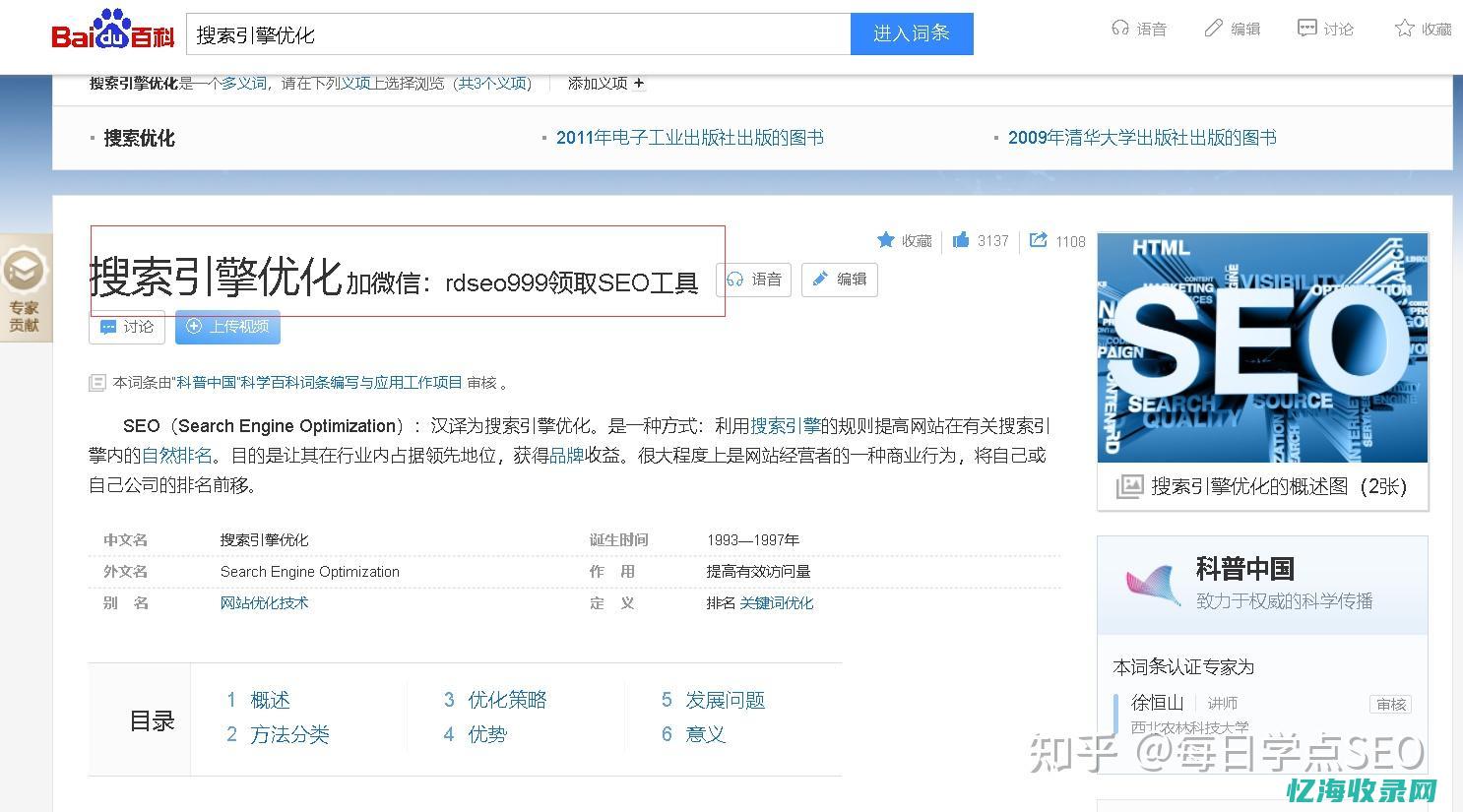Open the 自然排名 hyperlink in the description
The image size is (1463, 812).
tap(176, 455)
